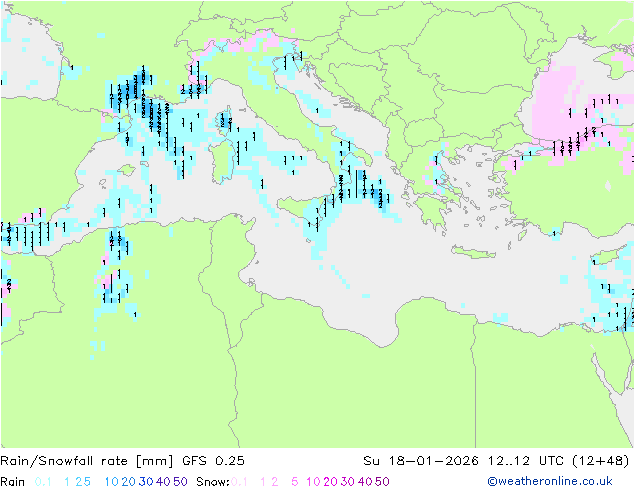Click the '(12+48)' forecast offset text

click(x=601, y=461)
